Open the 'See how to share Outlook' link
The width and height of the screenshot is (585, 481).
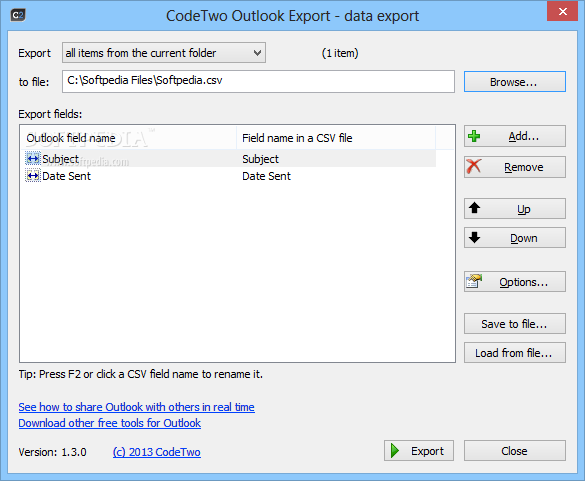137,407
